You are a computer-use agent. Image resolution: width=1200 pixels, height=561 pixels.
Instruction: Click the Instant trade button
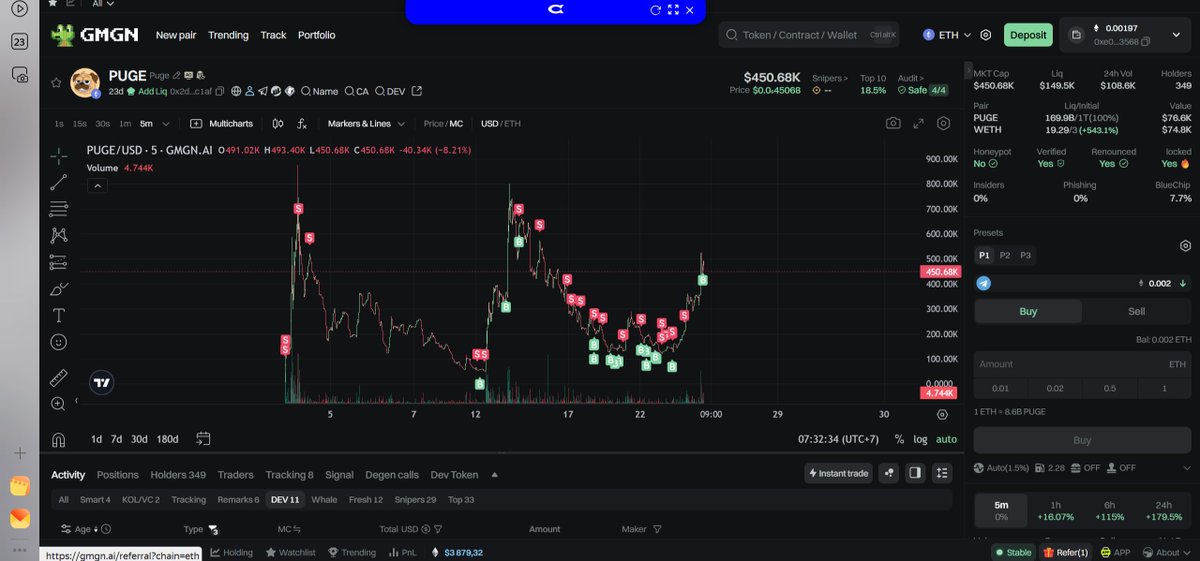838,473
